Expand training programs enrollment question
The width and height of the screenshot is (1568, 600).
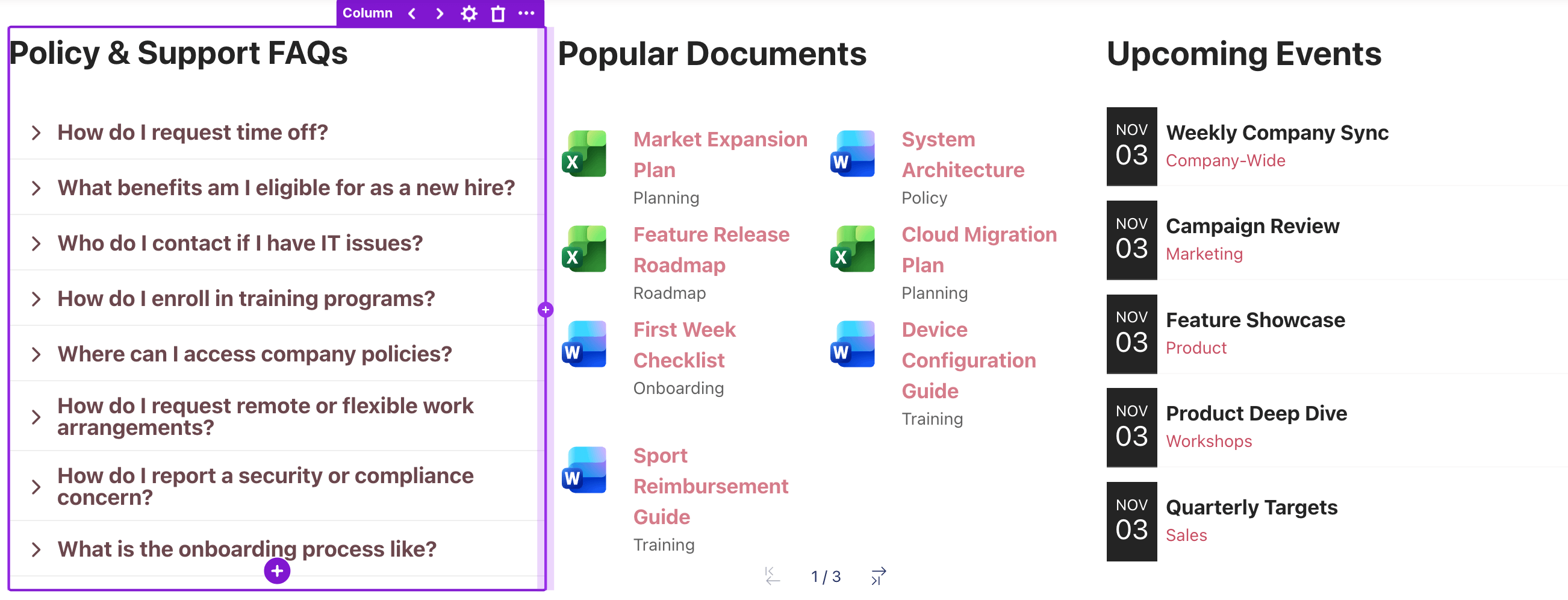pyautogui.click(x=277, y=298)
